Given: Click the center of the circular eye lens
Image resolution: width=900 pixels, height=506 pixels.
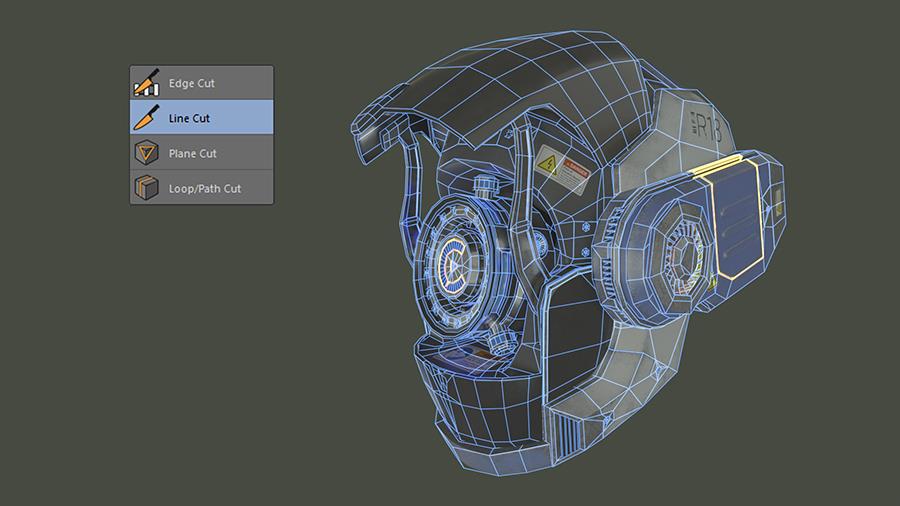Looking at the screenshot, I should pyautogui.click(x=453, y=265).
